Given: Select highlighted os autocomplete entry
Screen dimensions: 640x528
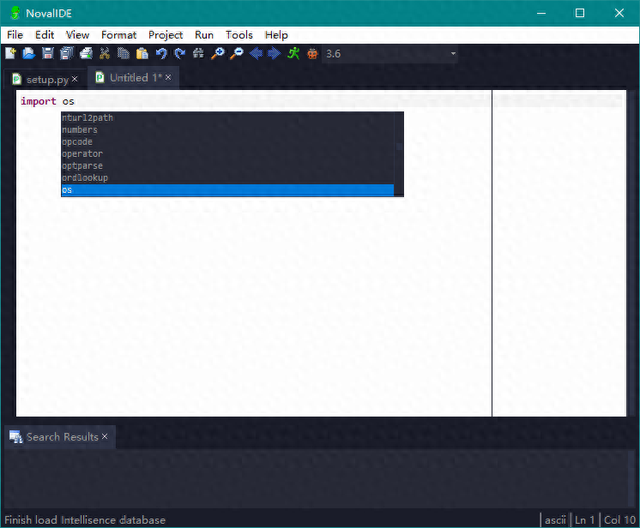Looking at the screenshot, I should [x=227, y=190].
